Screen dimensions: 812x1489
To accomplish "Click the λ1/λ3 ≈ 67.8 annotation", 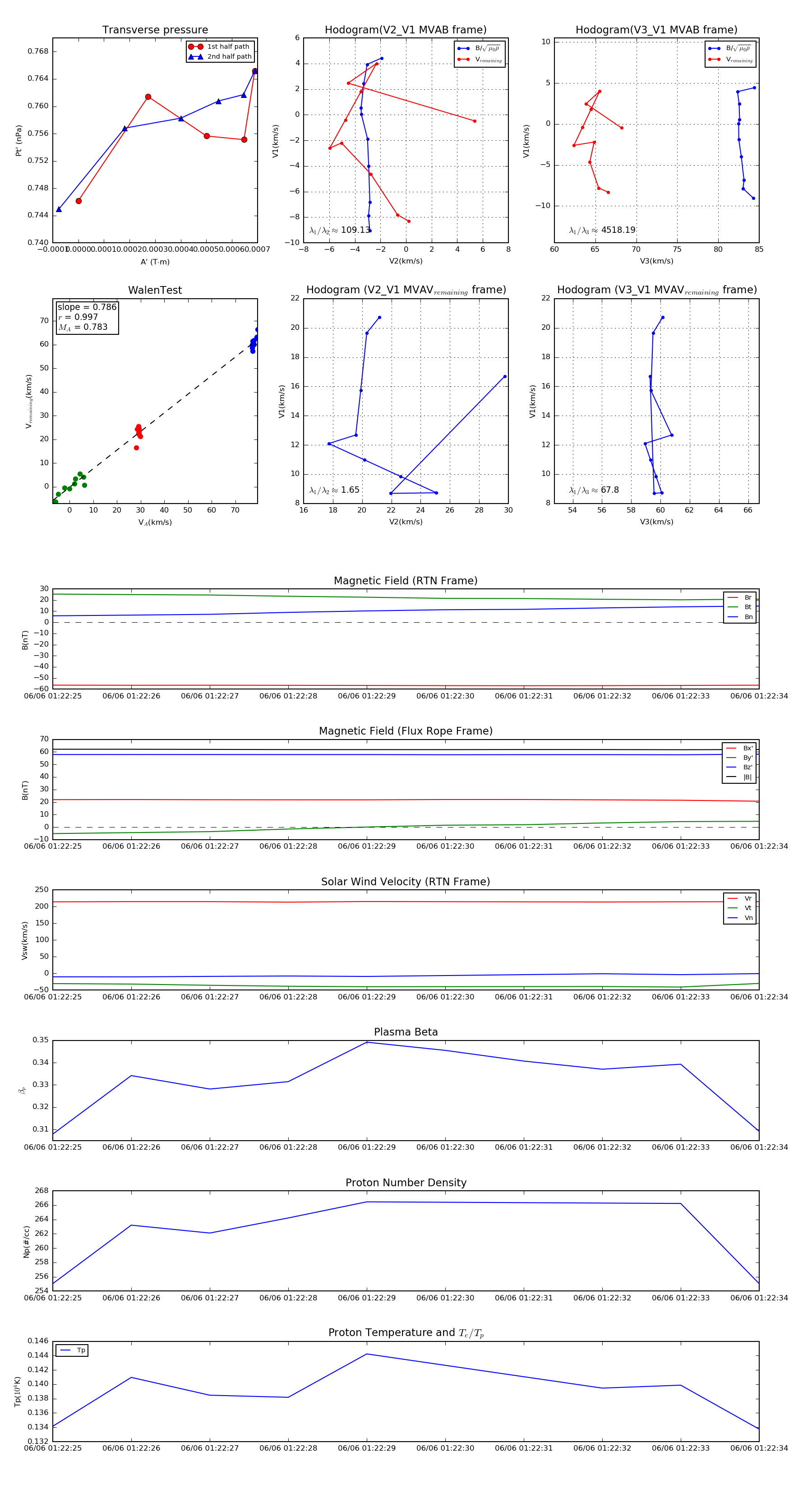I will [594, 490].
